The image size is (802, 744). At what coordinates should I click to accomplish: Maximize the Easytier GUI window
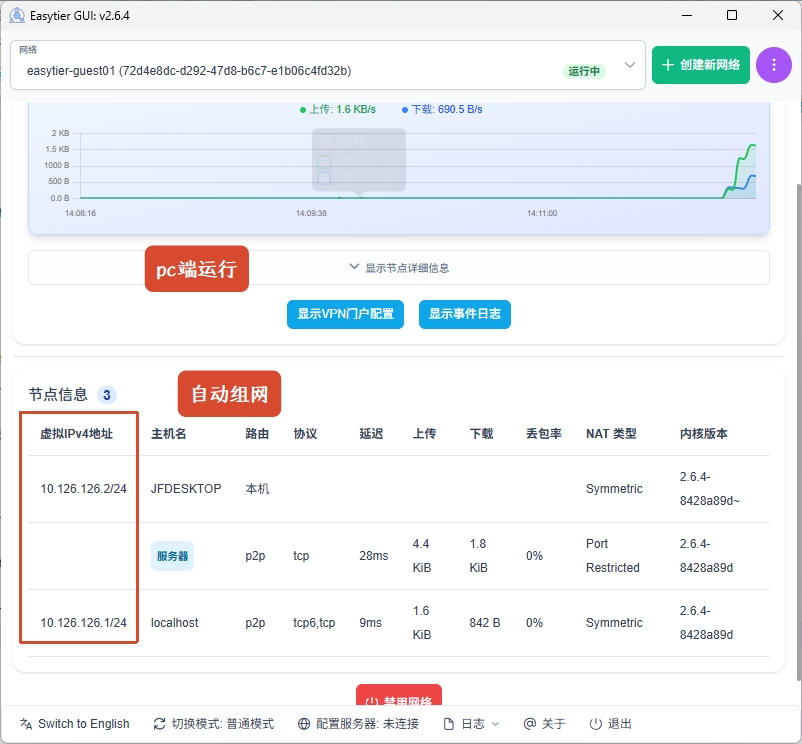(732, 15)
